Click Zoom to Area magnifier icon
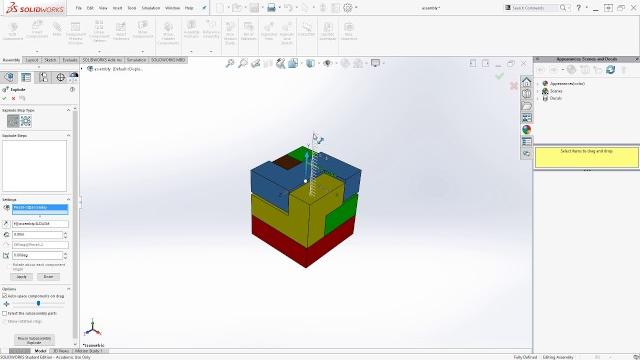The width and height of the screenshot is (640, 360). [x=243, y=63]
